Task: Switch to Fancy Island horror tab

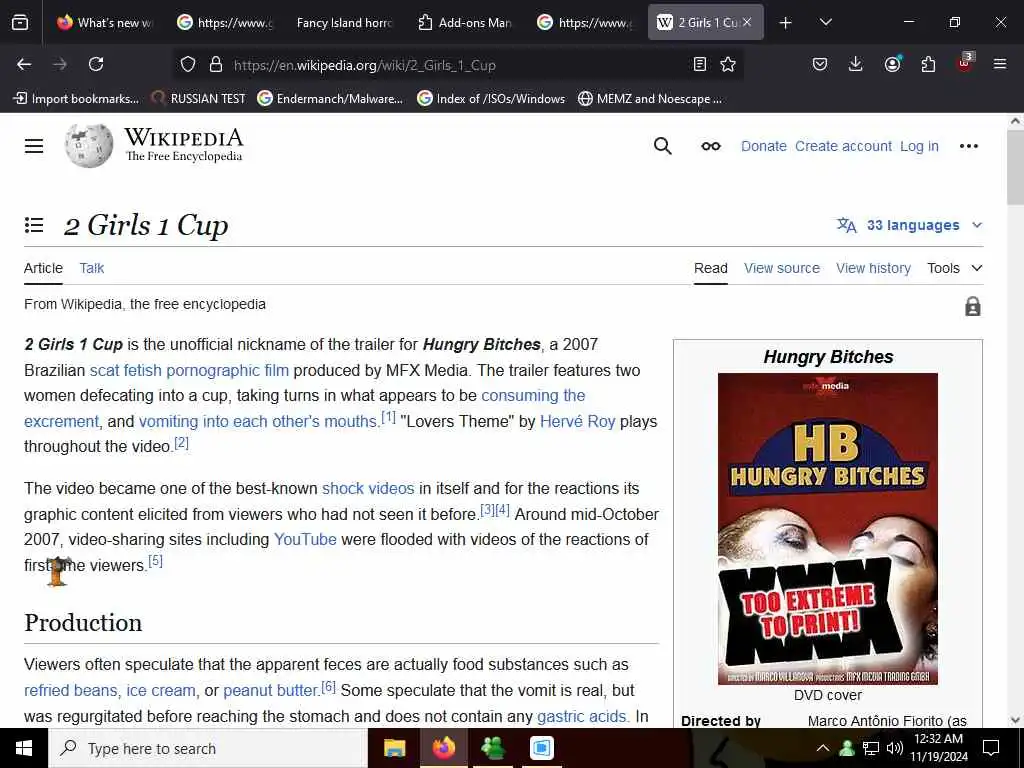Action: click(344, 23)
